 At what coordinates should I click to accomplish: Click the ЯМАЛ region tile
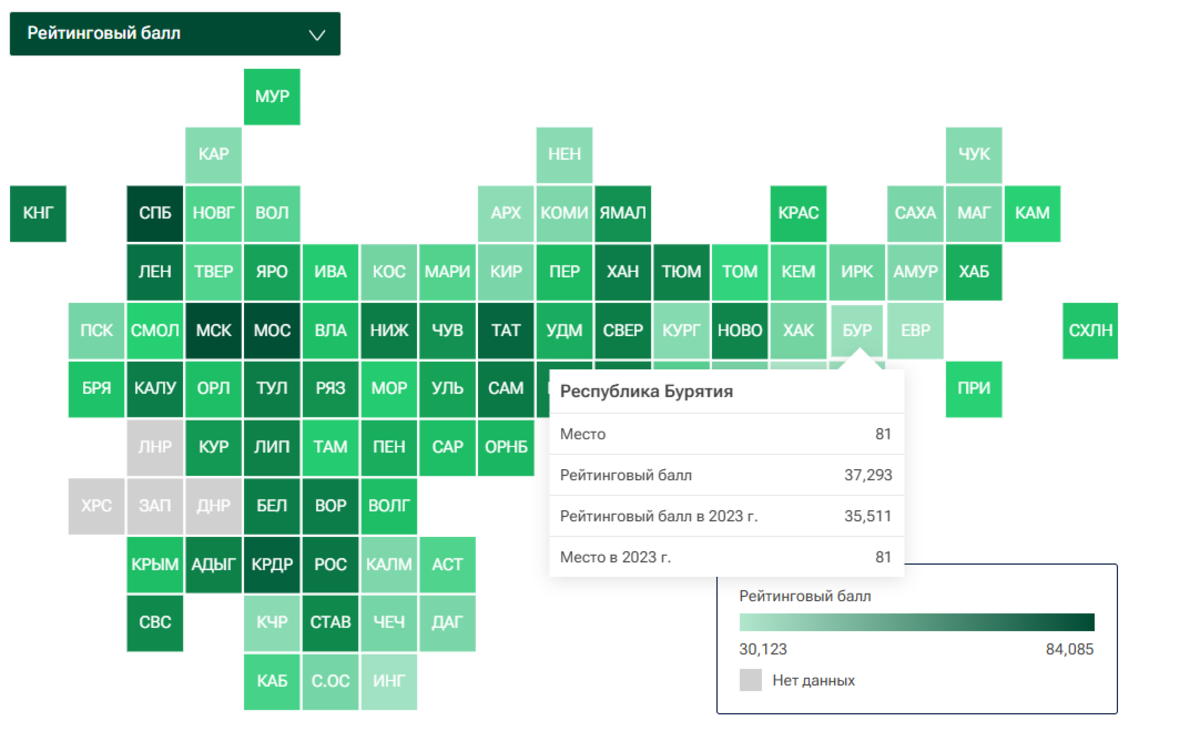tap(623, 213)
